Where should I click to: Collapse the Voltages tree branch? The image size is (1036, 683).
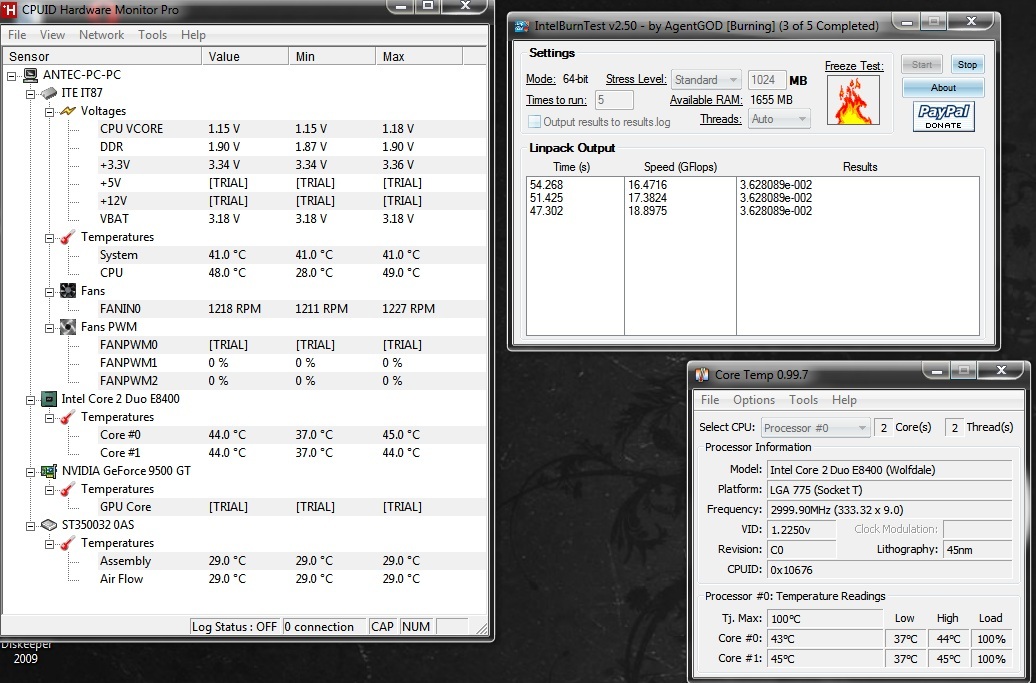50,112
